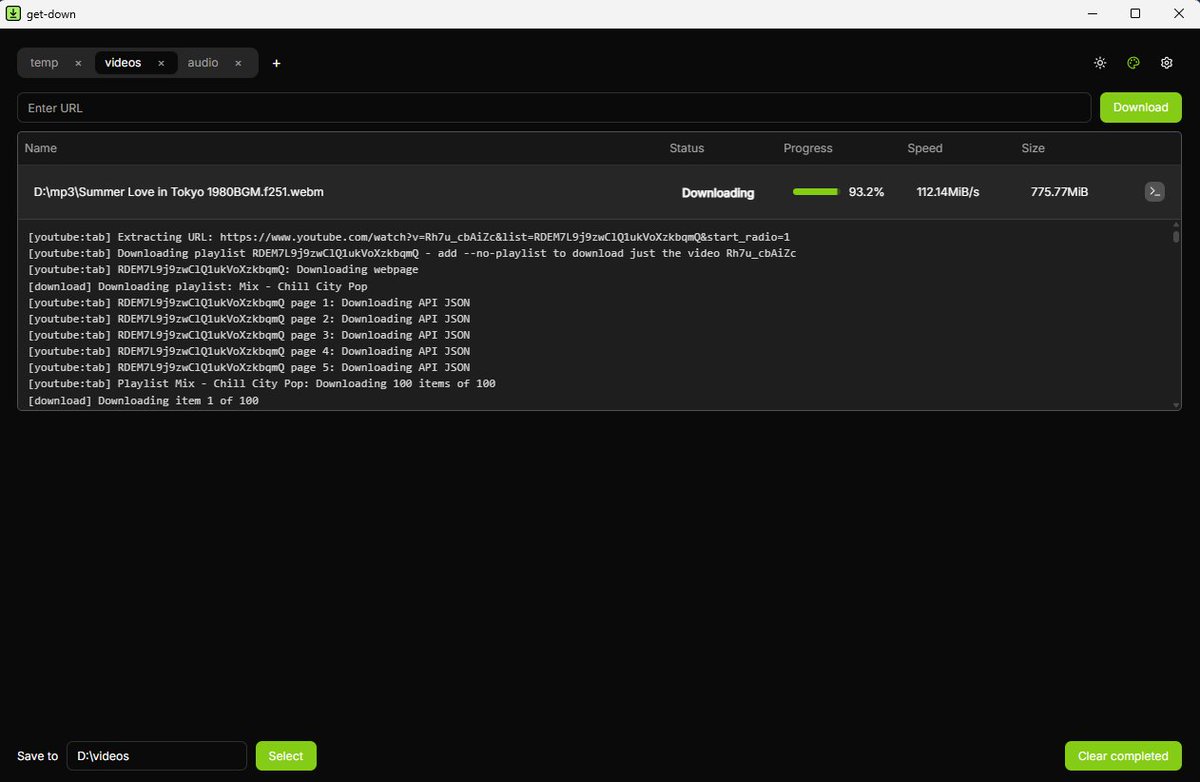The height and width of the screenshot is (782, 1200).
Task: Click the Downloading status text
Action: pos(718,193)
